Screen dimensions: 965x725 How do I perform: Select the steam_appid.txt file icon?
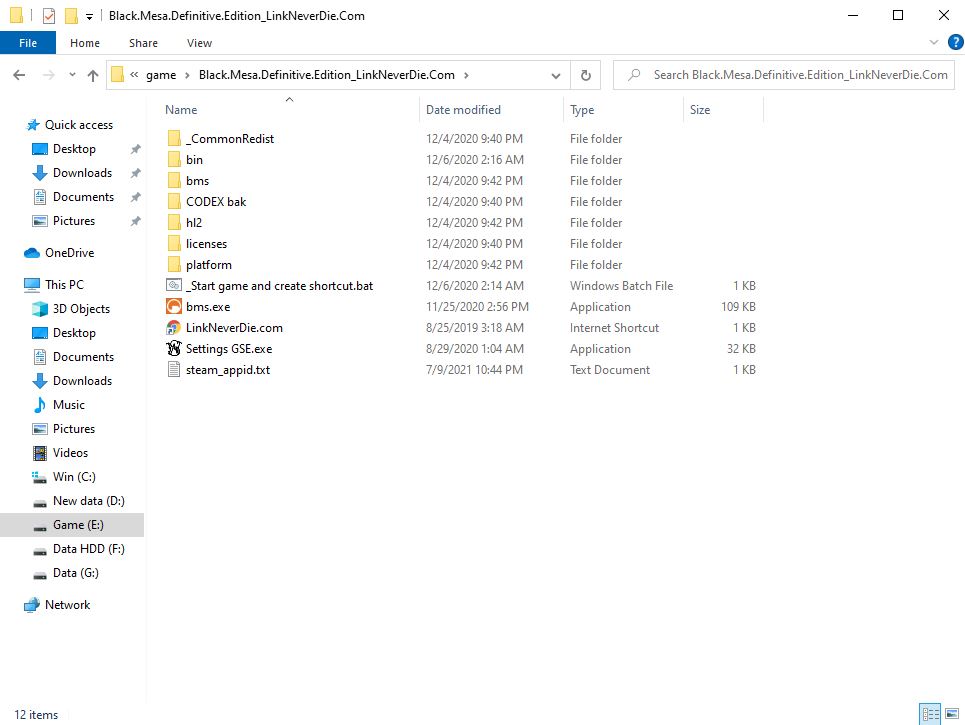(x=174, y=370)
